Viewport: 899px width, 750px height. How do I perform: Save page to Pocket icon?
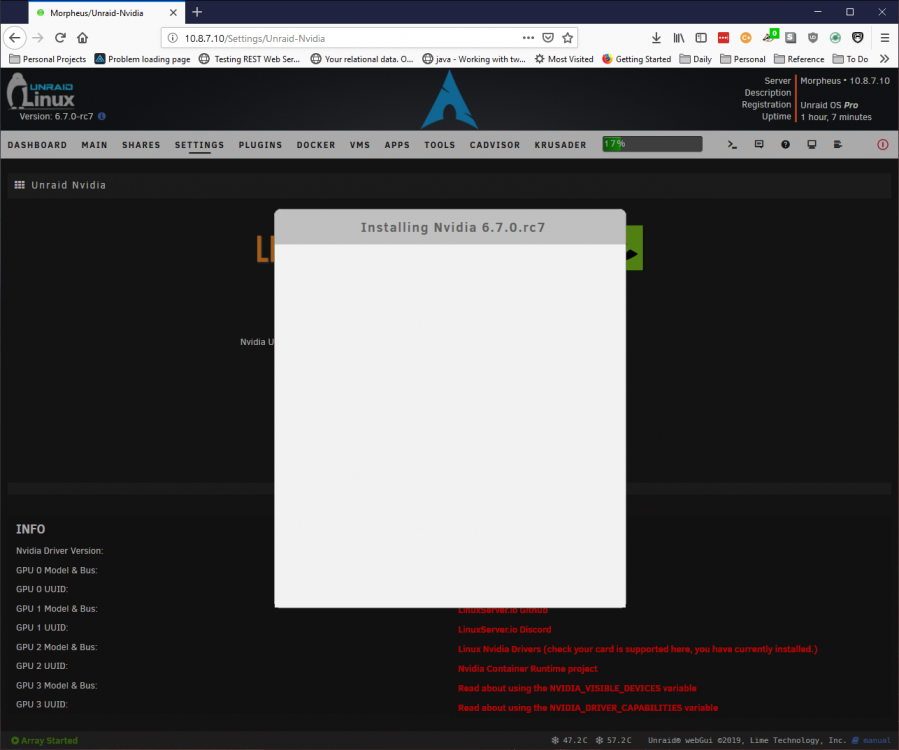point(548,38)
